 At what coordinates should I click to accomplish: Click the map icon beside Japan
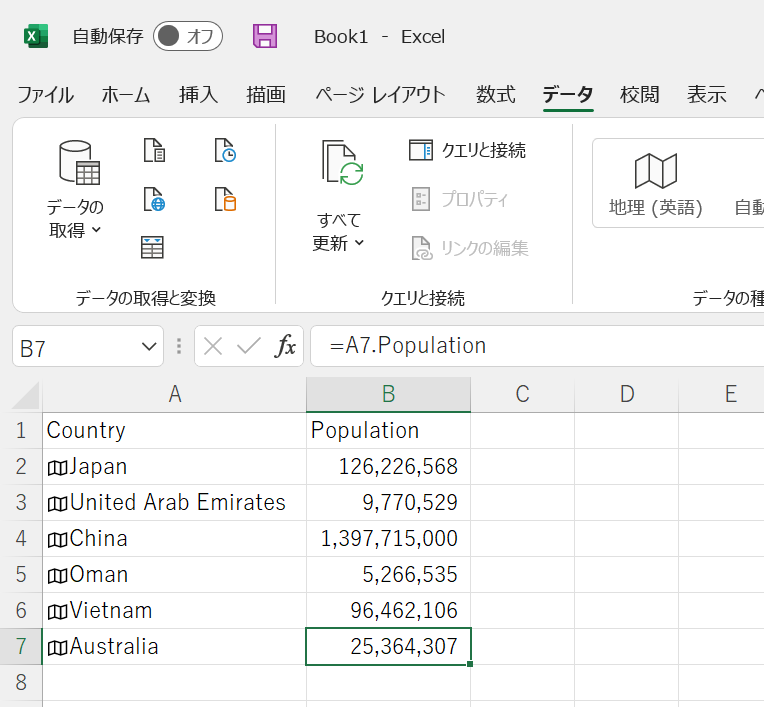57,468
